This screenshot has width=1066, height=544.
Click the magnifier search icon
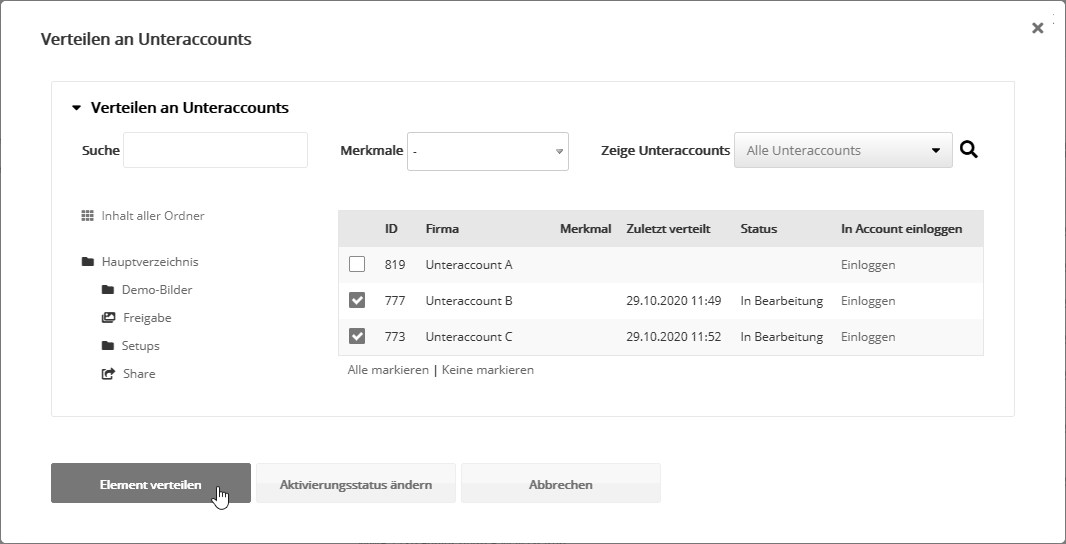click(968, 150)
